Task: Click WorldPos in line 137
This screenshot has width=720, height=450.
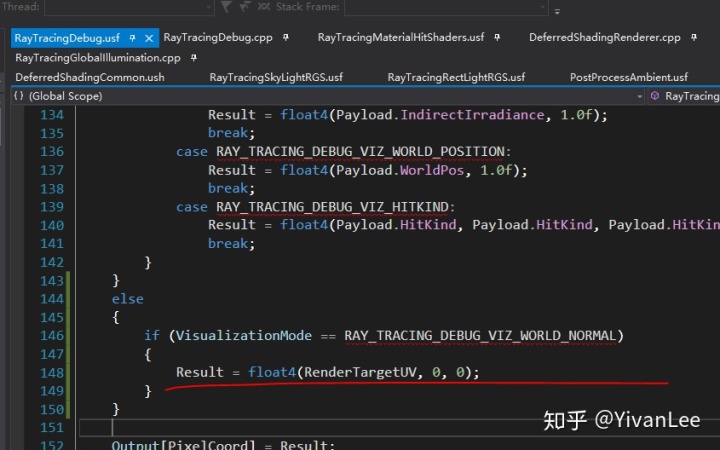Action: coord(432,170)
